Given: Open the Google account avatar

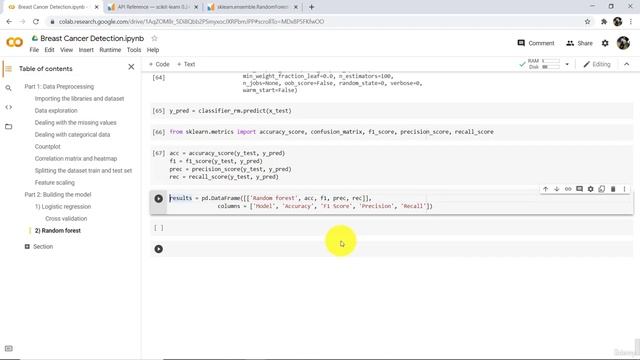Looking at the screenshot, I should [623, 43].
